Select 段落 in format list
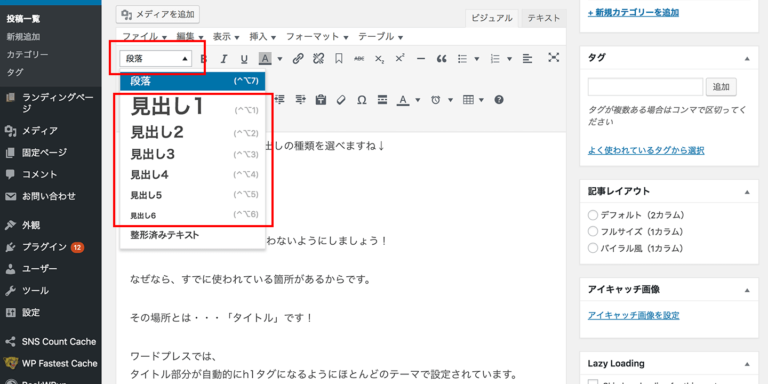Screen dimensions: 768x384 coord(192,81)
